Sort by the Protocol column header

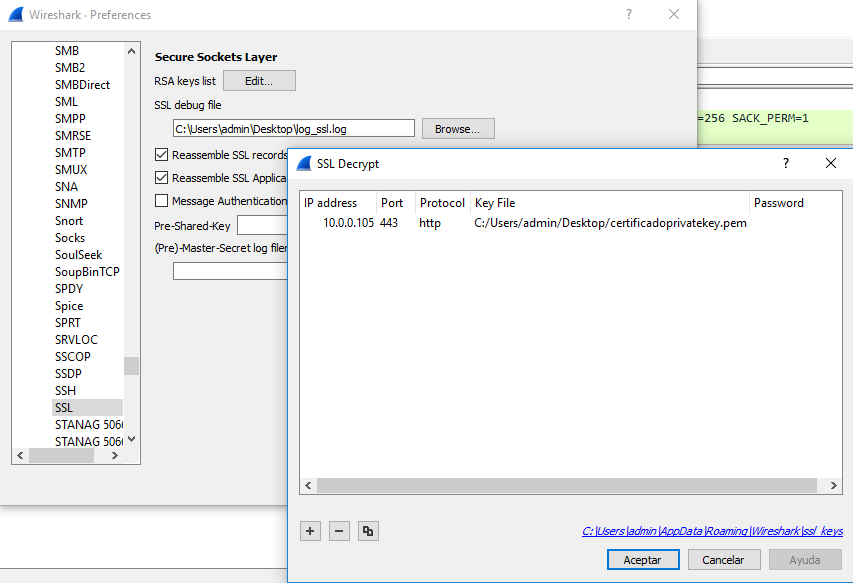[x=442, y=203]
